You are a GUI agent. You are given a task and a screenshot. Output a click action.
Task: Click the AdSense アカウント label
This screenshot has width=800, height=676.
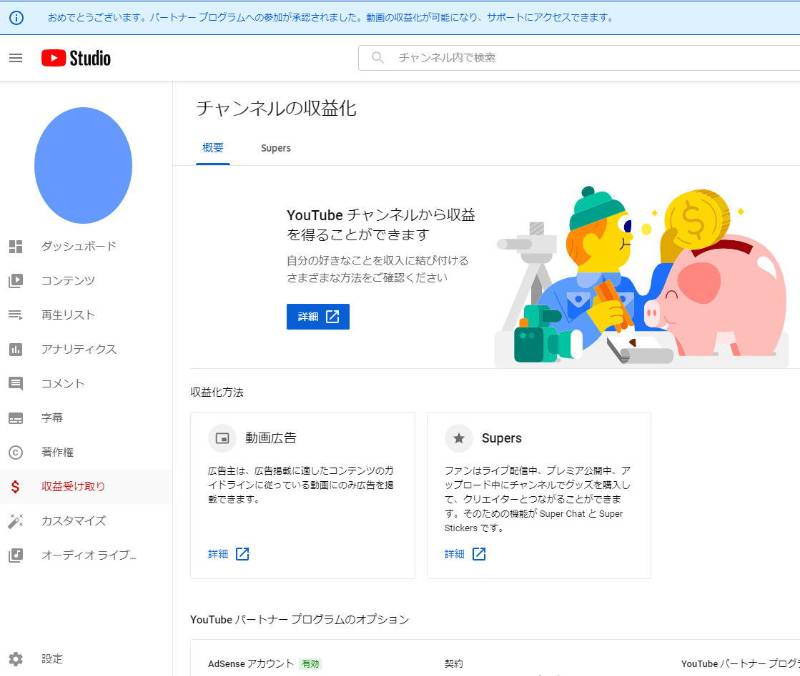251,664
